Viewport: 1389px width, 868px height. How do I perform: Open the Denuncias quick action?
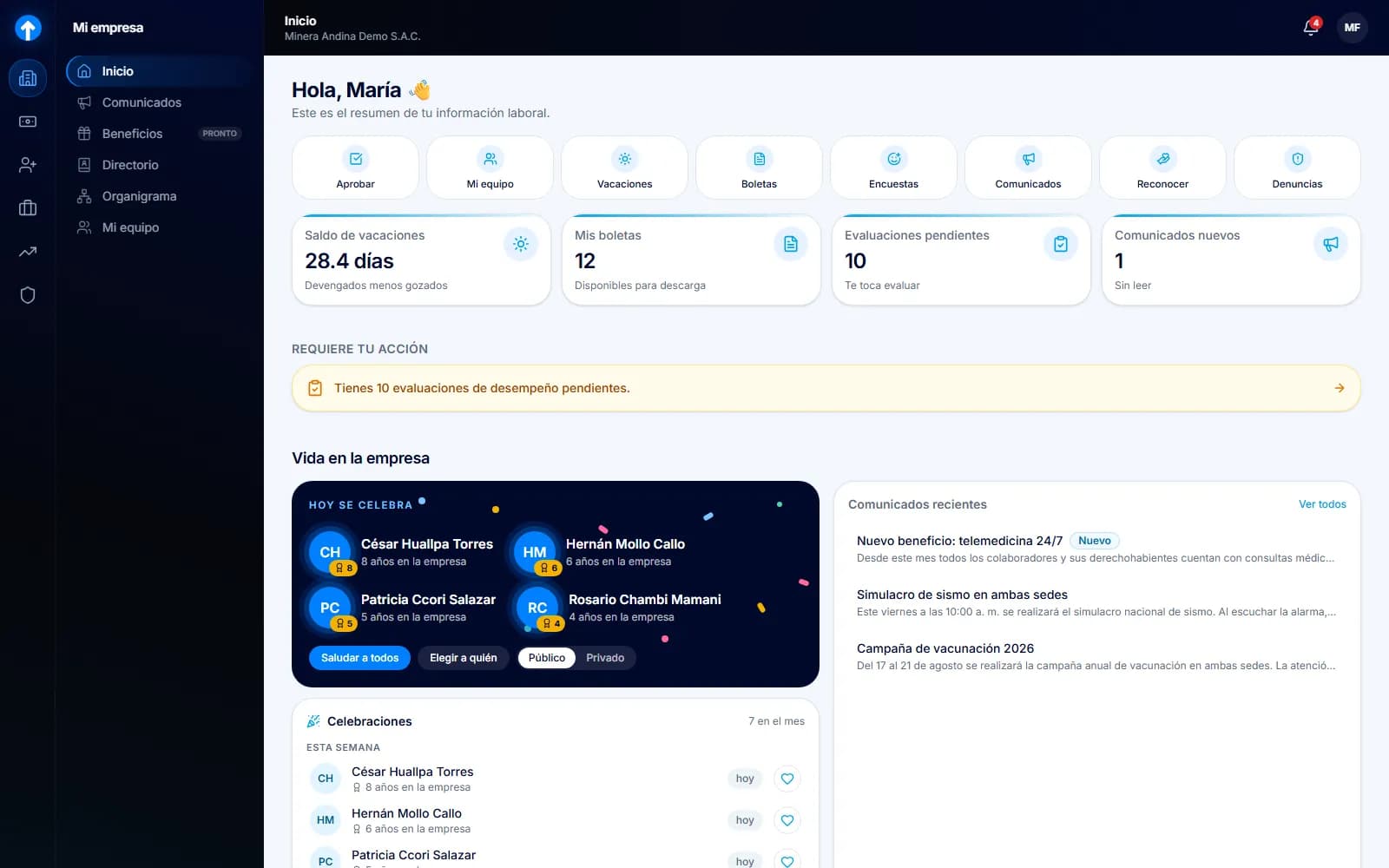[1297, 168]
